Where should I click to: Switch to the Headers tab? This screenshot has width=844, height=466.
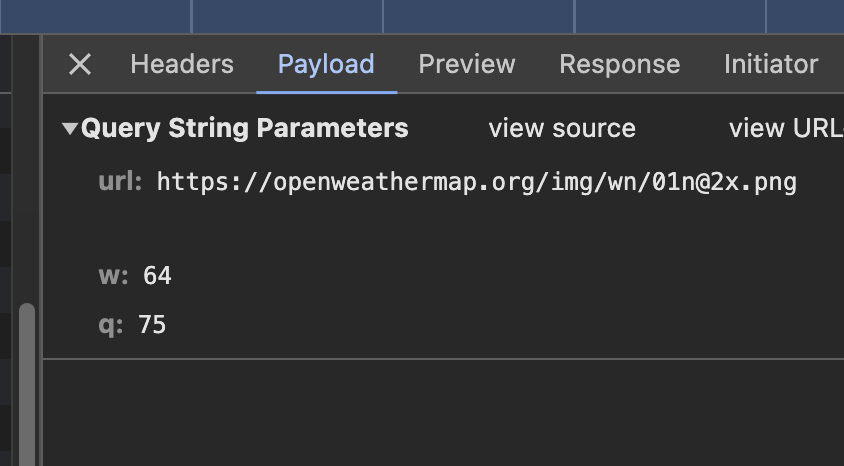tap(182, 65)
